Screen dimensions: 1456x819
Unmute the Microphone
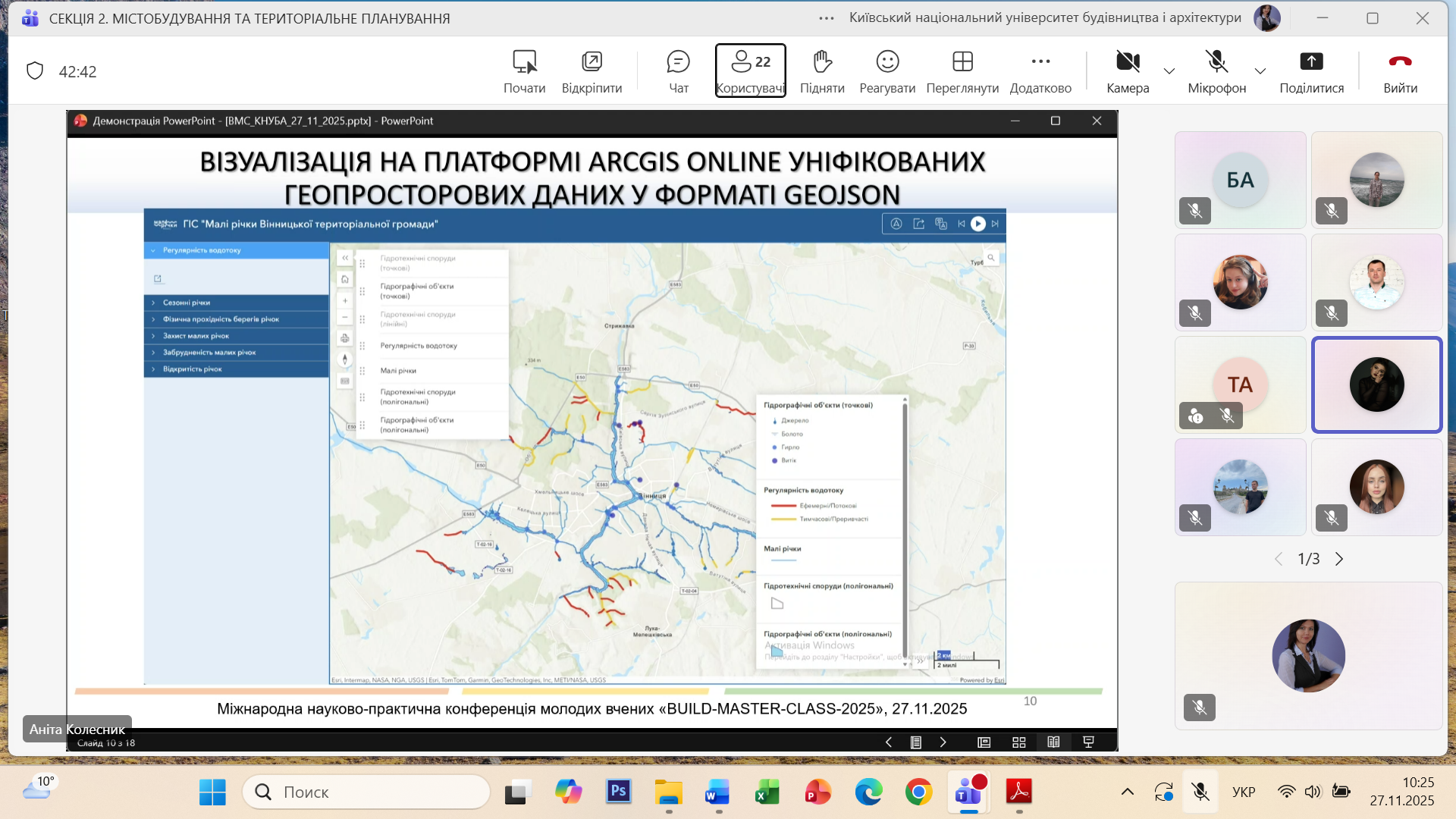[x=1216, y=71]
